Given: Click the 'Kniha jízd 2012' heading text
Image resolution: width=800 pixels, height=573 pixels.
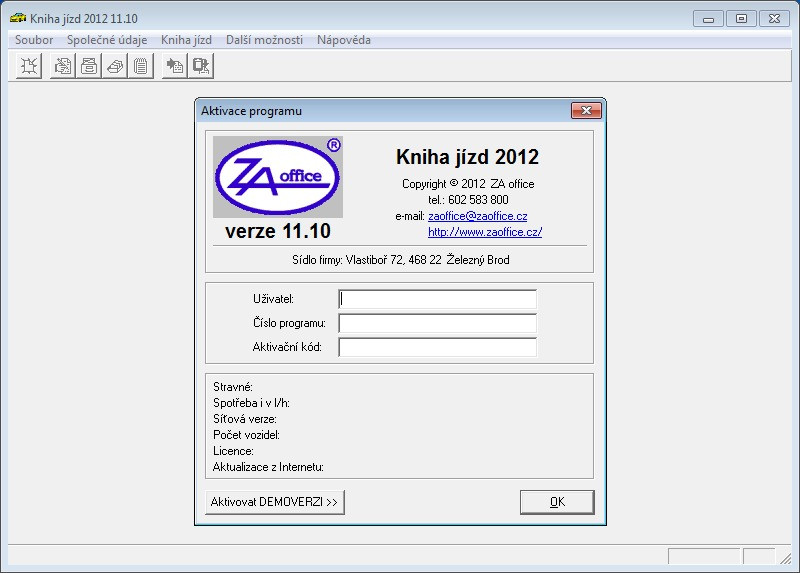Looking at the screenshot, I should coord(467,157).
